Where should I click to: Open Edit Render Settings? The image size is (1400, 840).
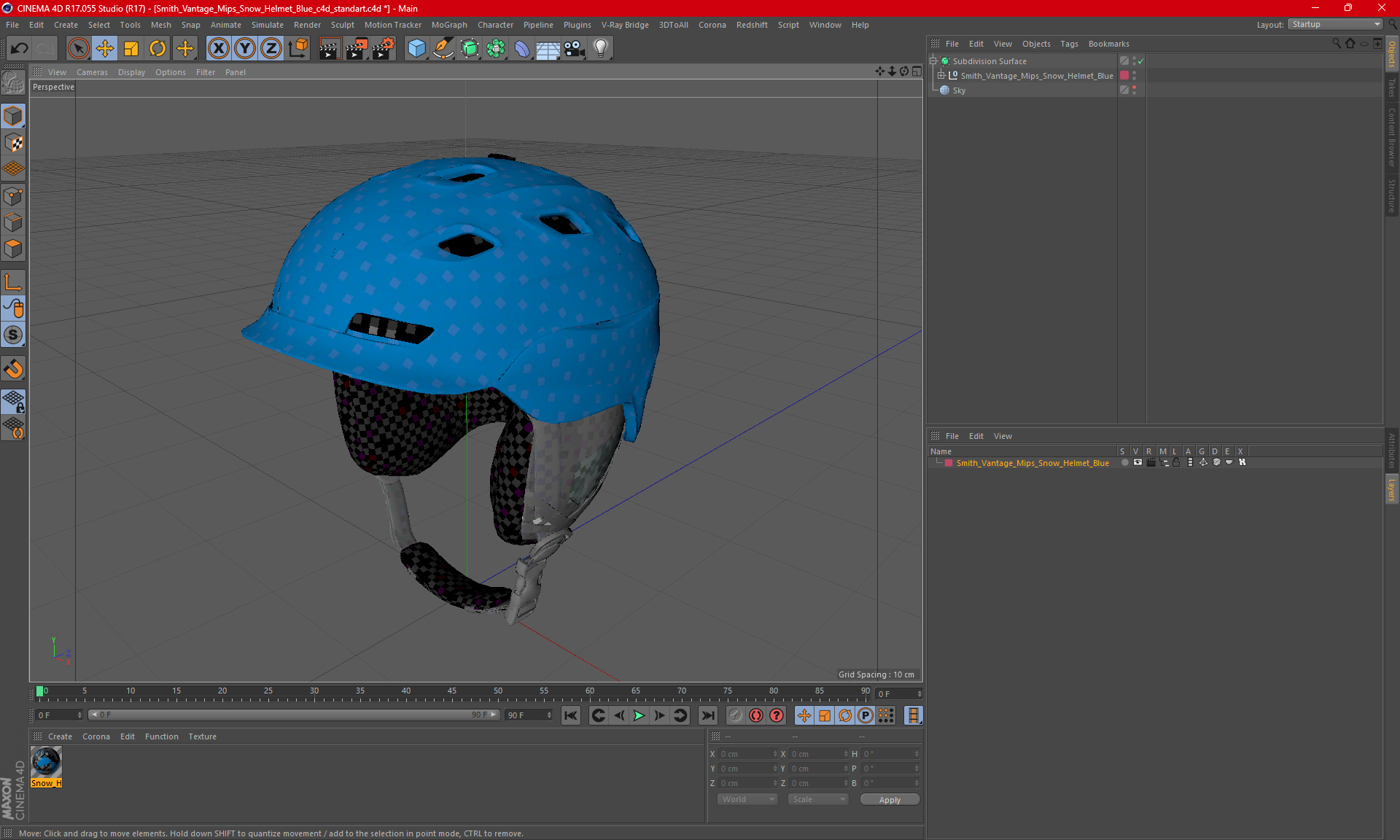point(384,49)
